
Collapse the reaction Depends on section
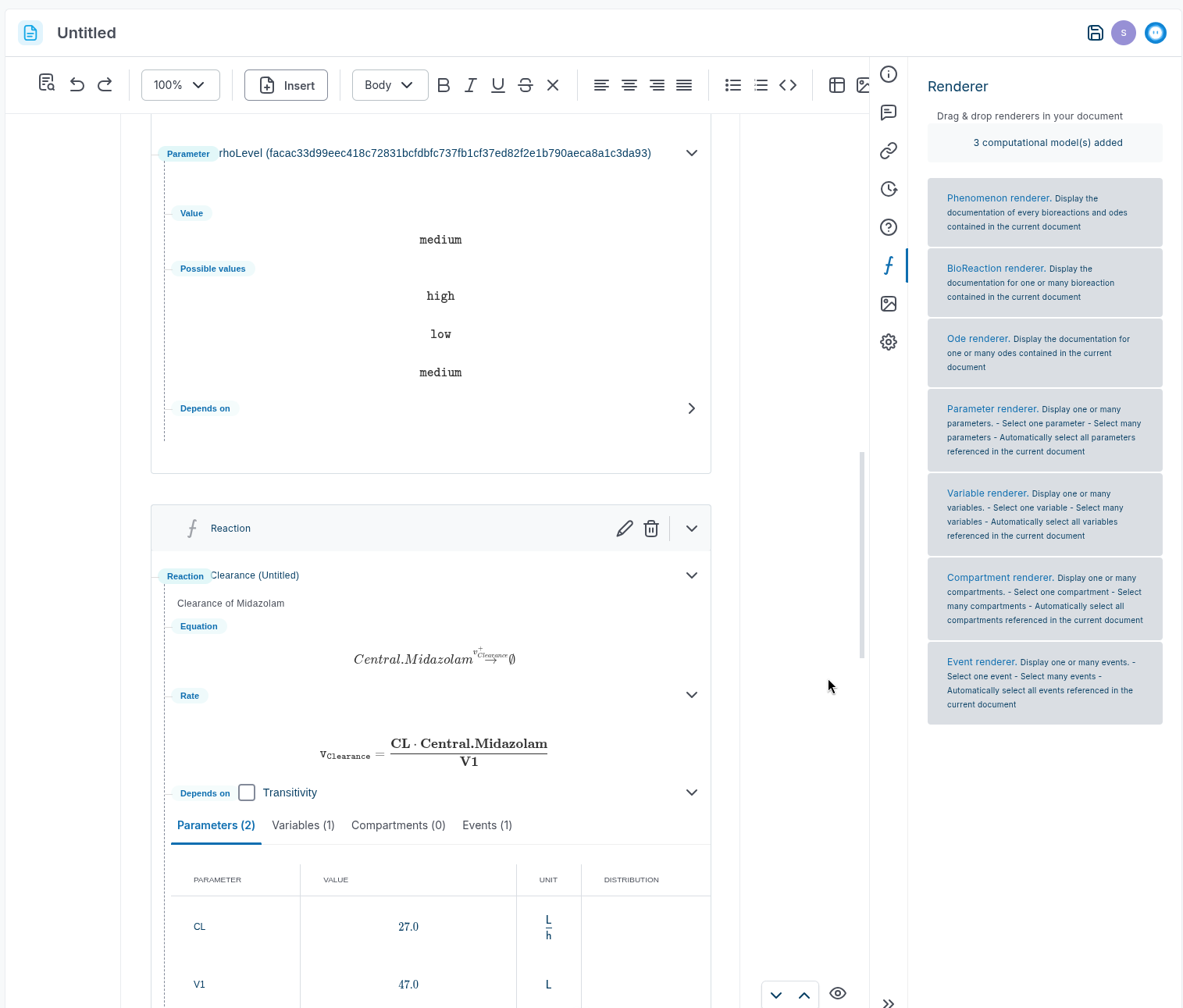click(692, 793)
